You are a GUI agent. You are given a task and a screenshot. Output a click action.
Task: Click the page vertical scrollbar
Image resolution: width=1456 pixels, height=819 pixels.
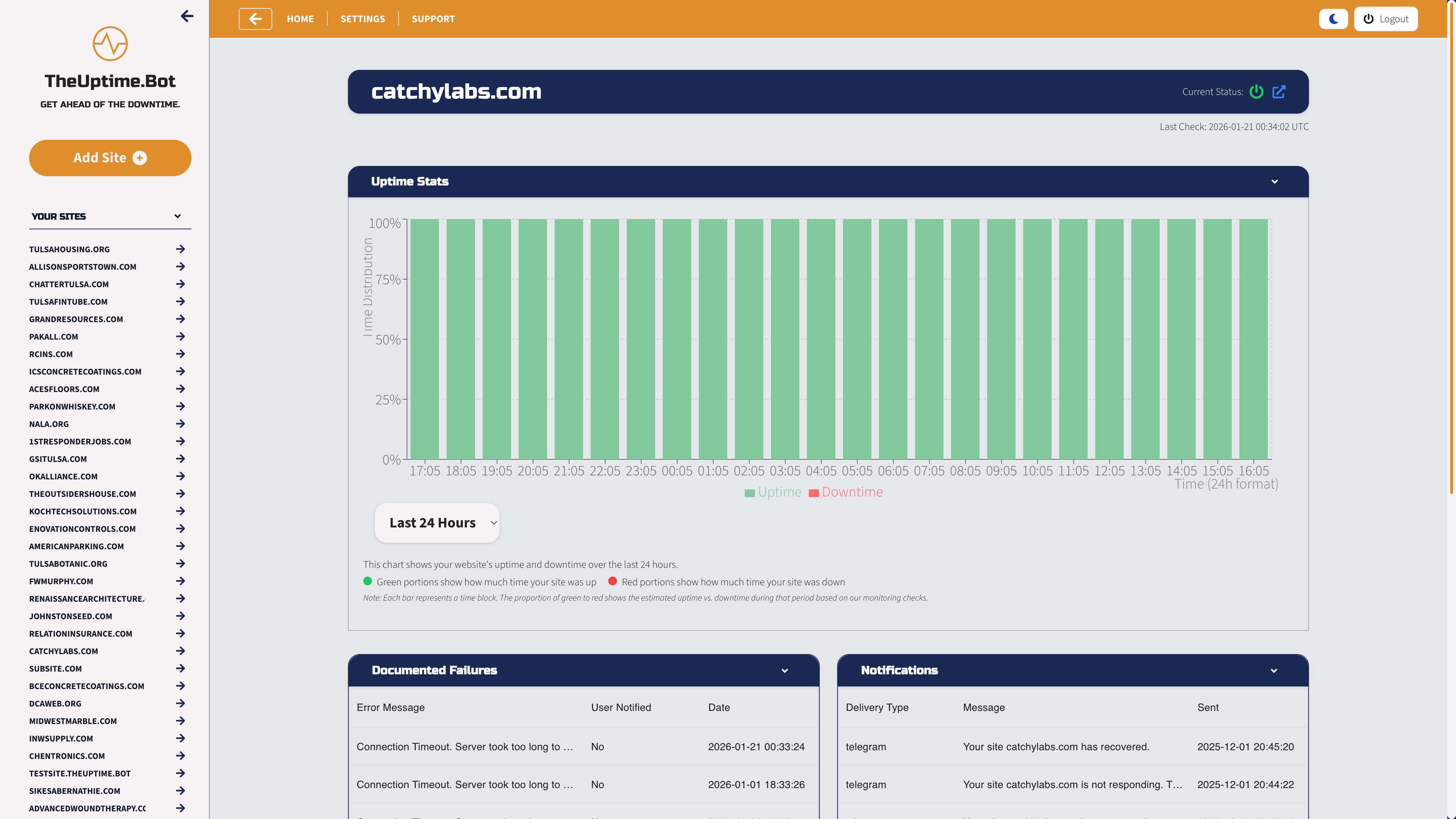1451,249
